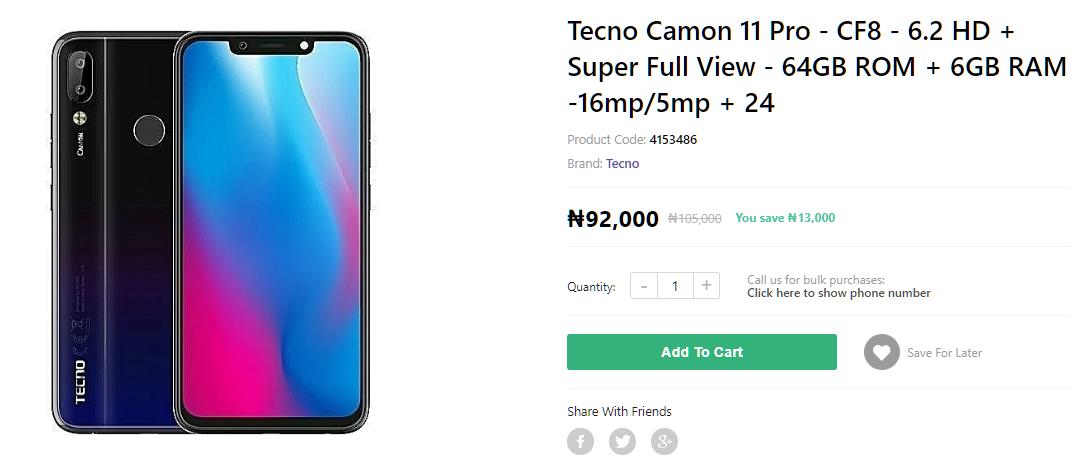Viewport: 1077px width, 474px height.
Task: Click here to show phone number
Action: coord(838,293)
